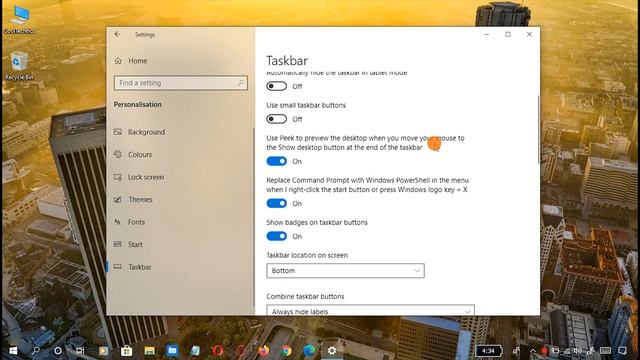Image resolution: width=640 pixels, height=360 pixels.
Task: Click the Colours palette icon in sidebar
Action: click(x=118, y=154)
